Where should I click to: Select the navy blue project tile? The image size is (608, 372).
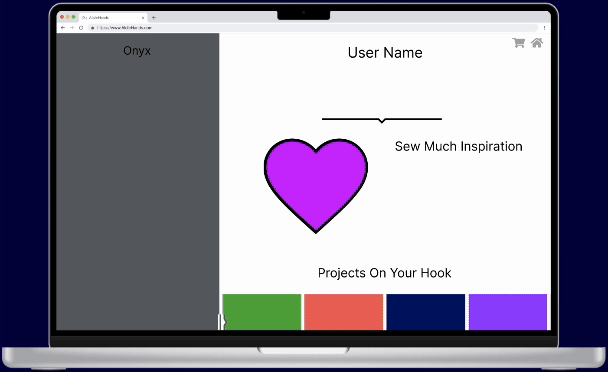click(x=426, y=312)
